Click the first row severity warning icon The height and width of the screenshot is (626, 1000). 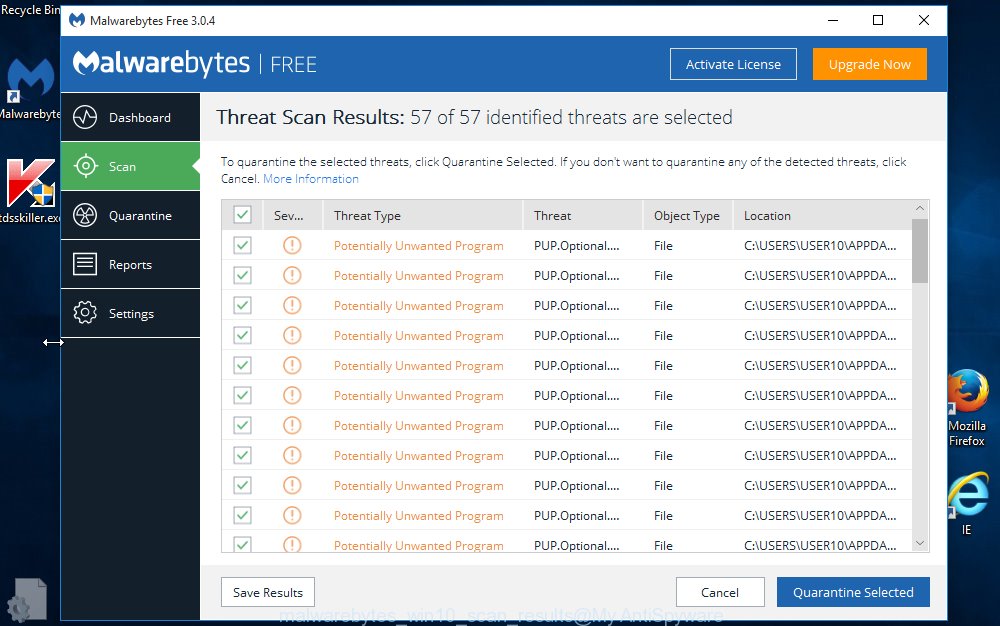[292, 246]
